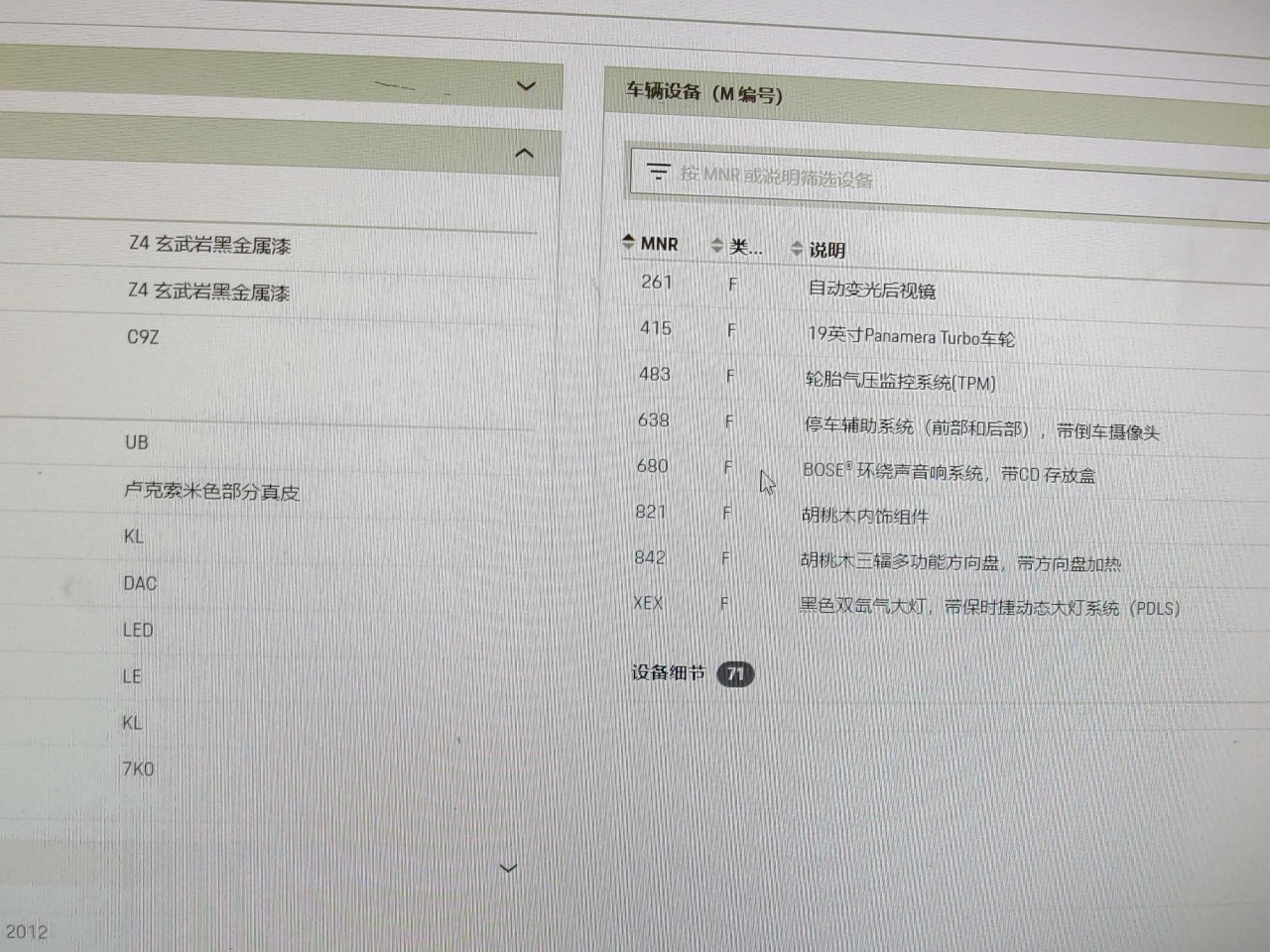Viewport: 1270px width, 952px height.
Task: Click 黑色双氙气大灯 PDLS description
Action: 990,607
